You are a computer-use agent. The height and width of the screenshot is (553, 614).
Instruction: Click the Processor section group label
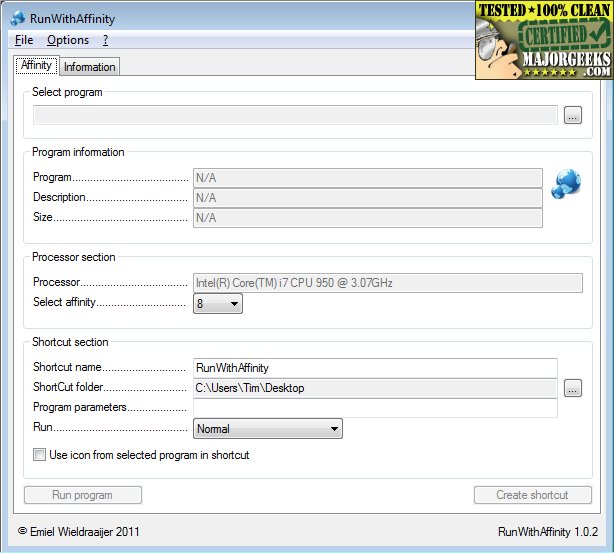74,257
